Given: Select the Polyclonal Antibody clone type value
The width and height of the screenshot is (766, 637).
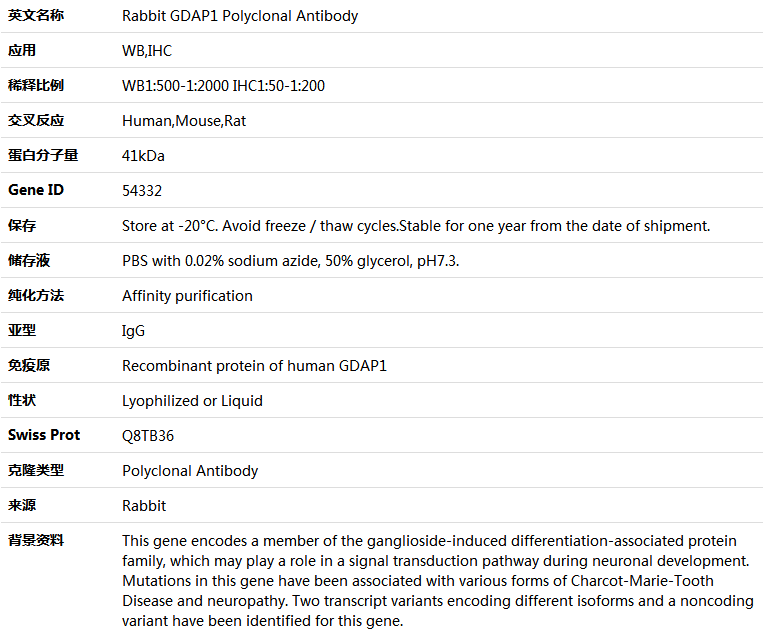Looking at the screenshot, I should pos(190,471).
